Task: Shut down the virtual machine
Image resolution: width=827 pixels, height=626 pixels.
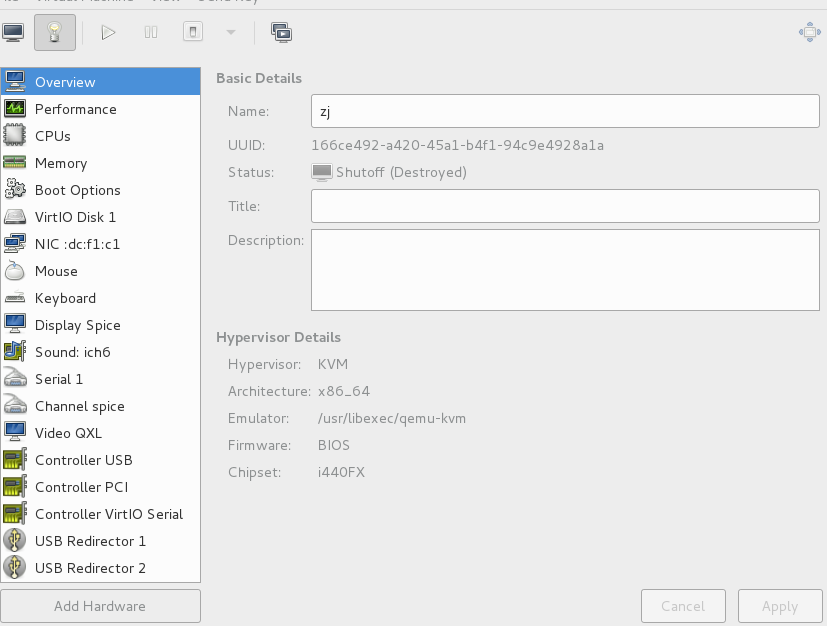Action: coord(193,32)
